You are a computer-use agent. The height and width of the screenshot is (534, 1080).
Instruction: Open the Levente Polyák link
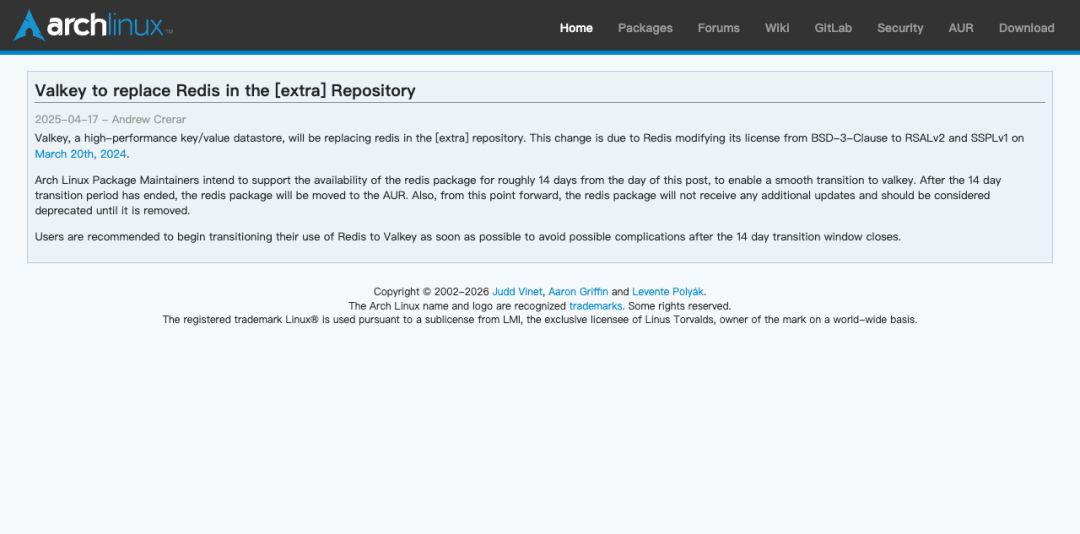click(668, 291)
